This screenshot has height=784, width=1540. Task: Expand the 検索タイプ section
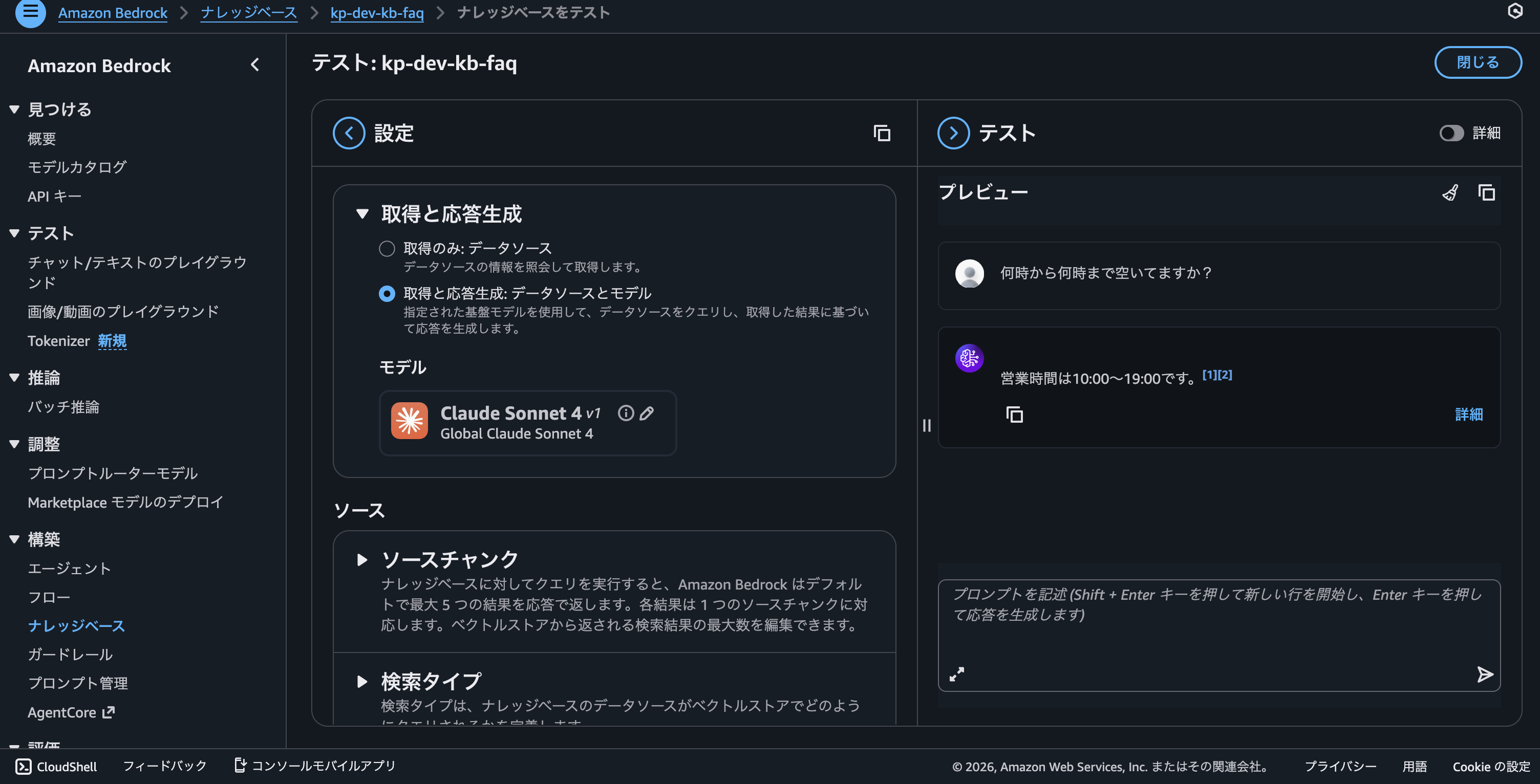click(361, 681)
